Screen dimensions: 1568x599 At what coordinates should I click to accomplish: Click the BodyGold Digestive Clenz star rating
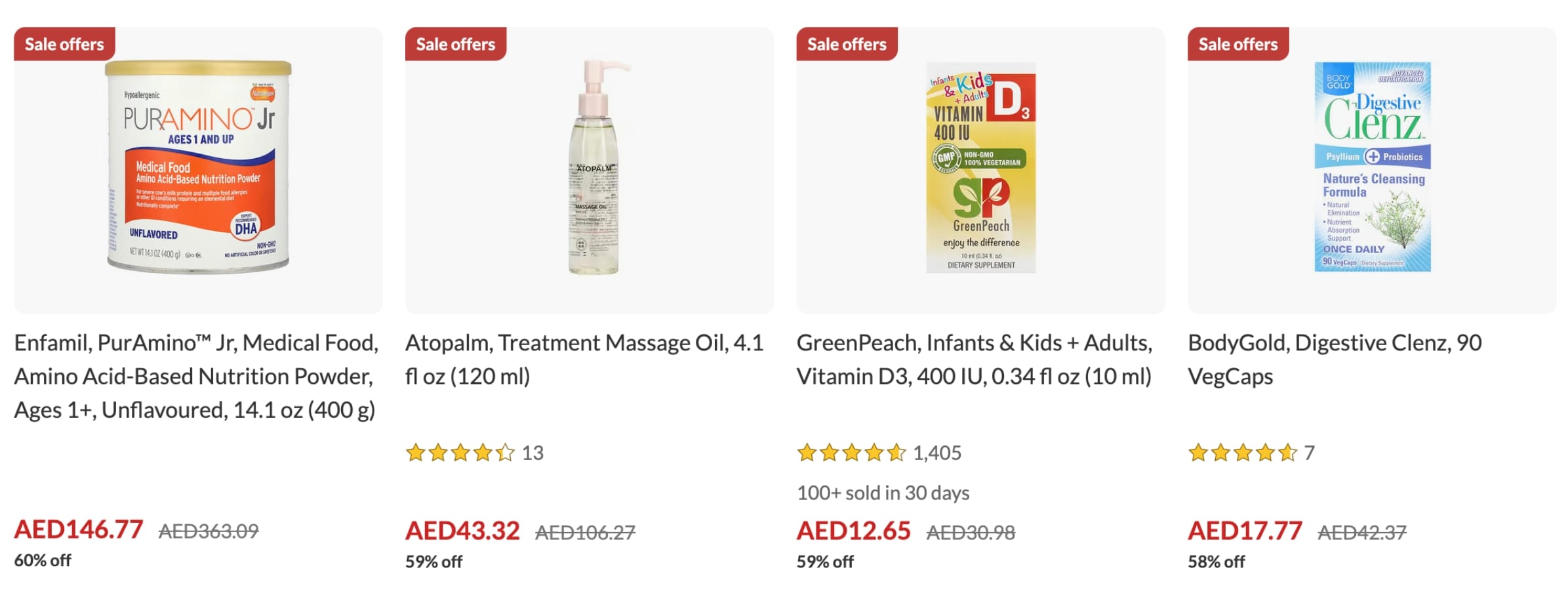(x=1242, y=453)
